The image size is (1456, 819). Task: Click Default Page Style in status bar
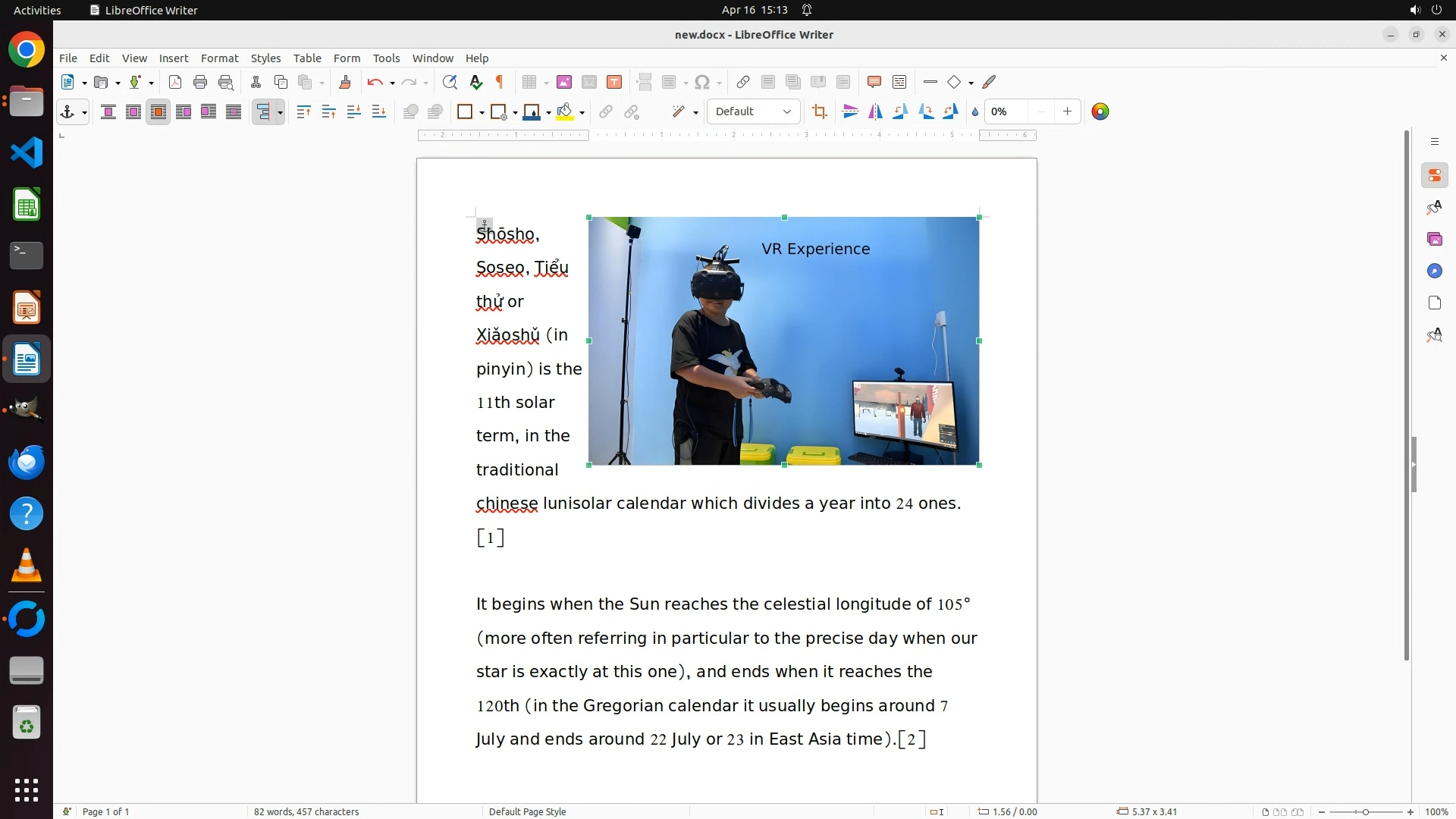pyautogui.click(x=527, y=811)
